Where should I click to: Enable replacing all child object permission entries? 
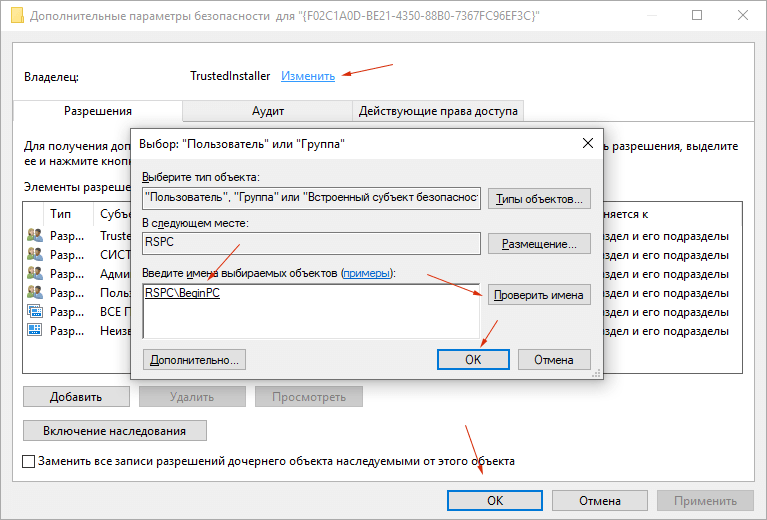29,461
